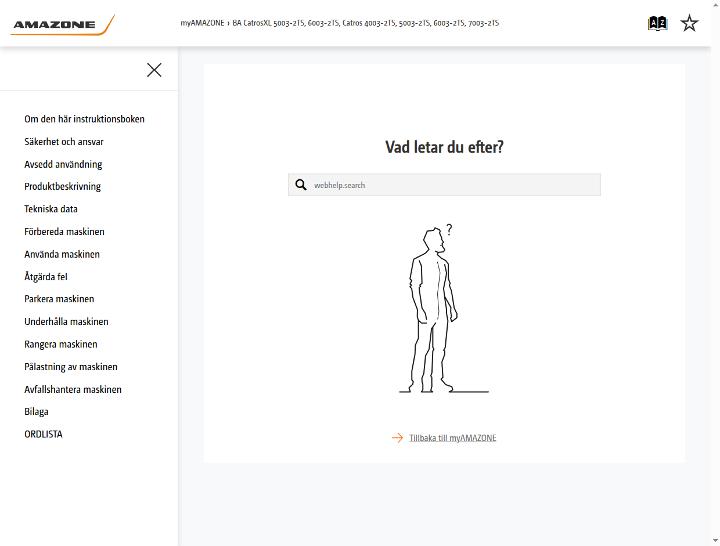Viewport: 720px width, 546px height.
Task: Select Säkerhet och ansvar menu item
Action: coord(64,141)
